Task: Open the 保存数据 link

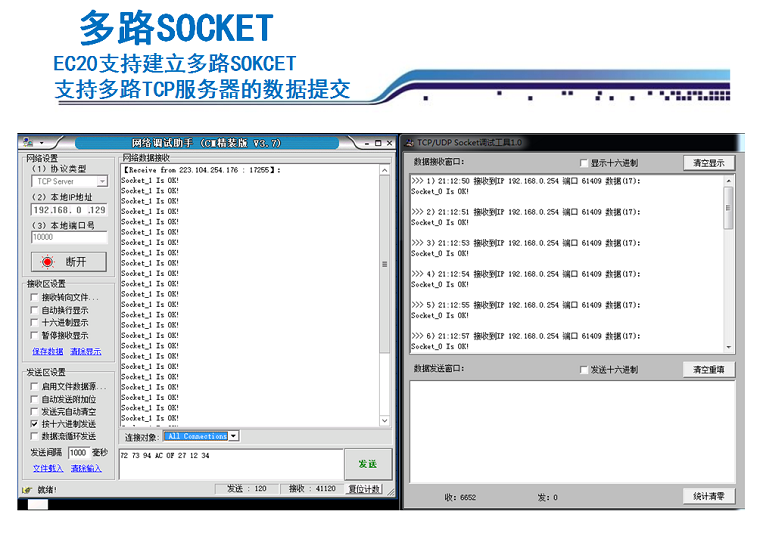Action: click(48, 351)
